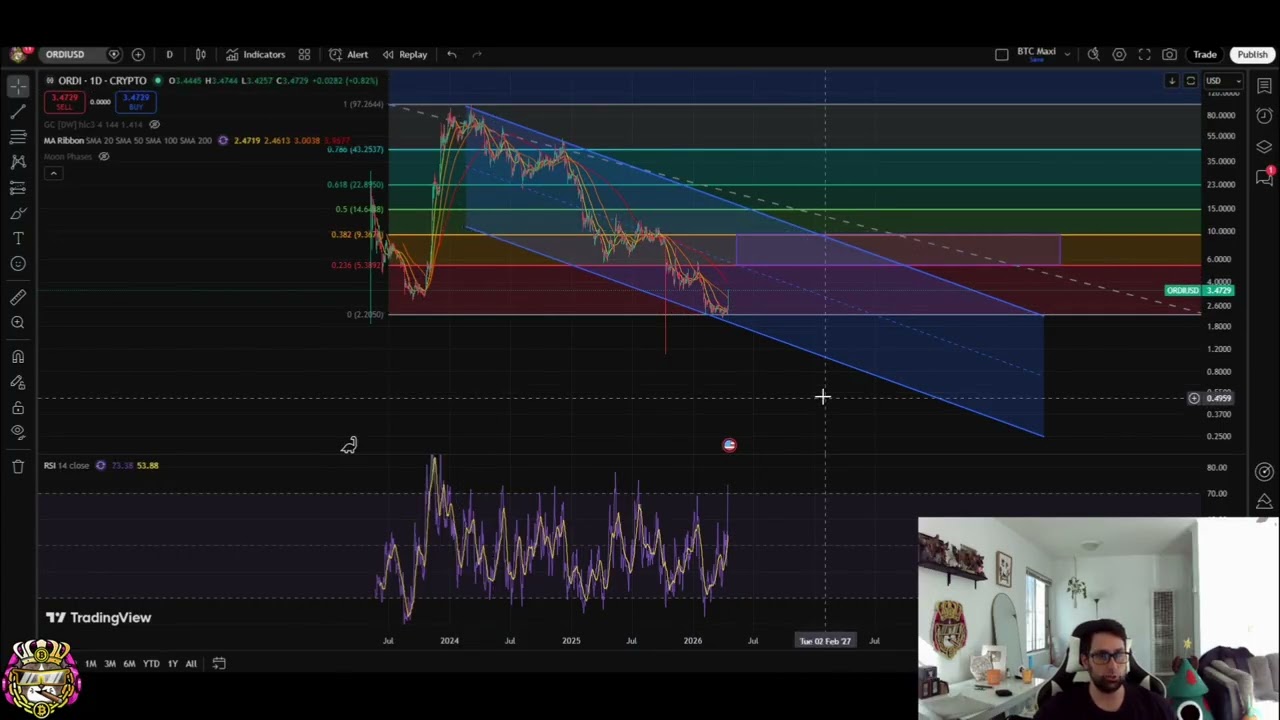Screen dimensions: 1280x720
Task: Open the quick search icon
Action: tap(1094, 54)
